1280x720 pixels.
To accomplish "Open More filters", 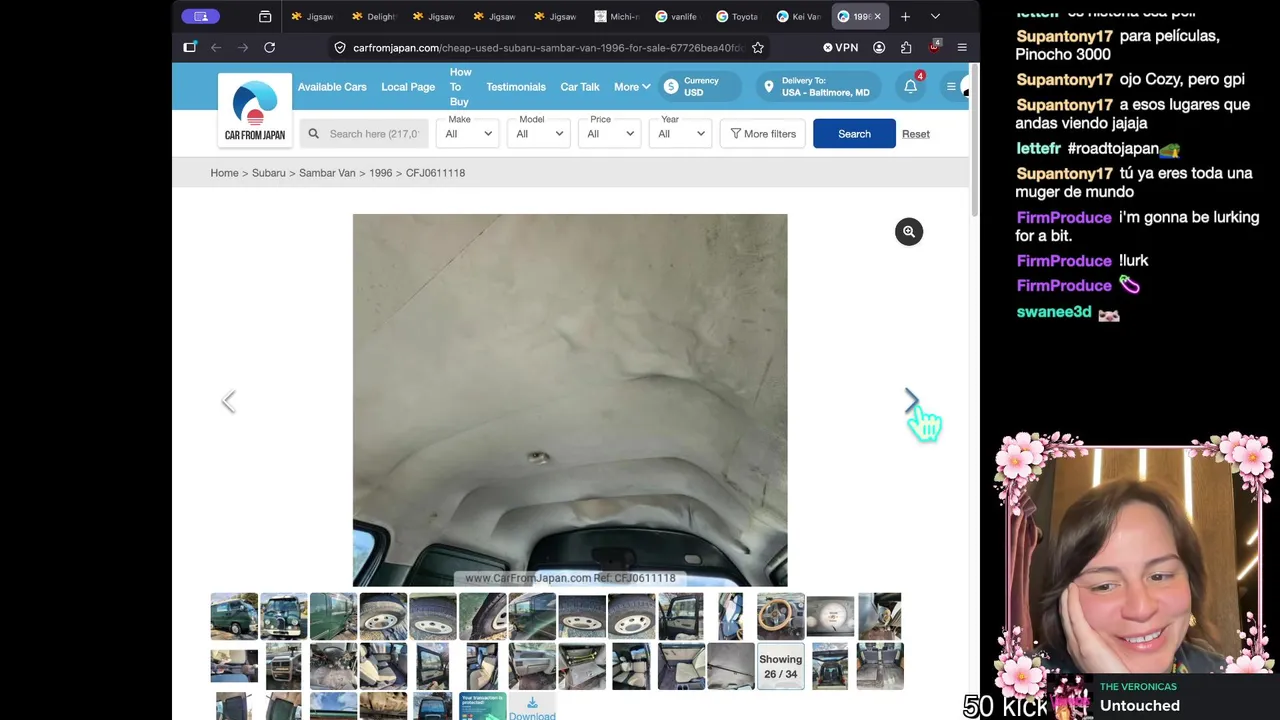I will 763,134.
